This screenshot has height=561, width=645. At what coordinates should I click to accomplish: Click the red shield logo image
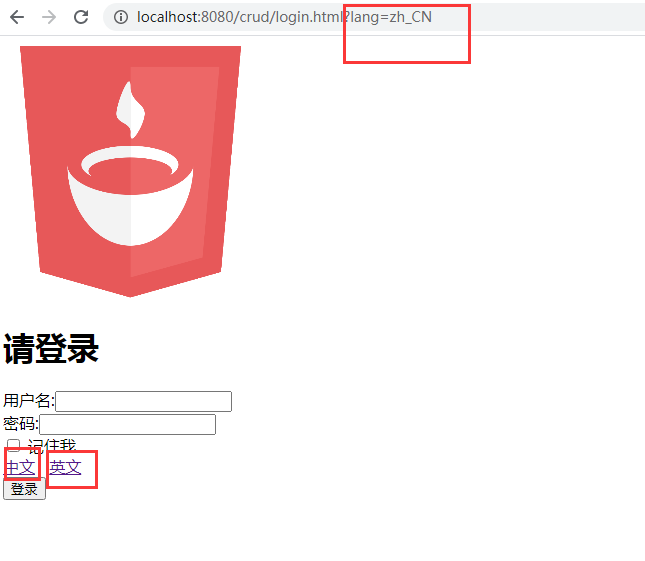[x=130, y=171]
